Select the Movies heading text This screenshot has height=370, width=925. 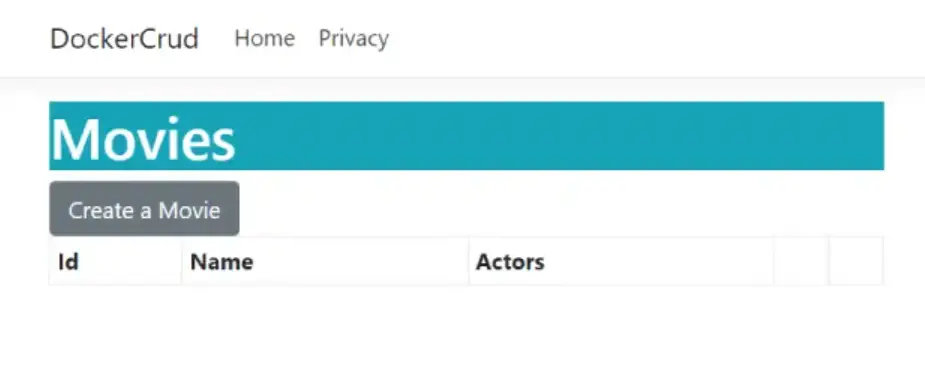[x=143, y=139]
